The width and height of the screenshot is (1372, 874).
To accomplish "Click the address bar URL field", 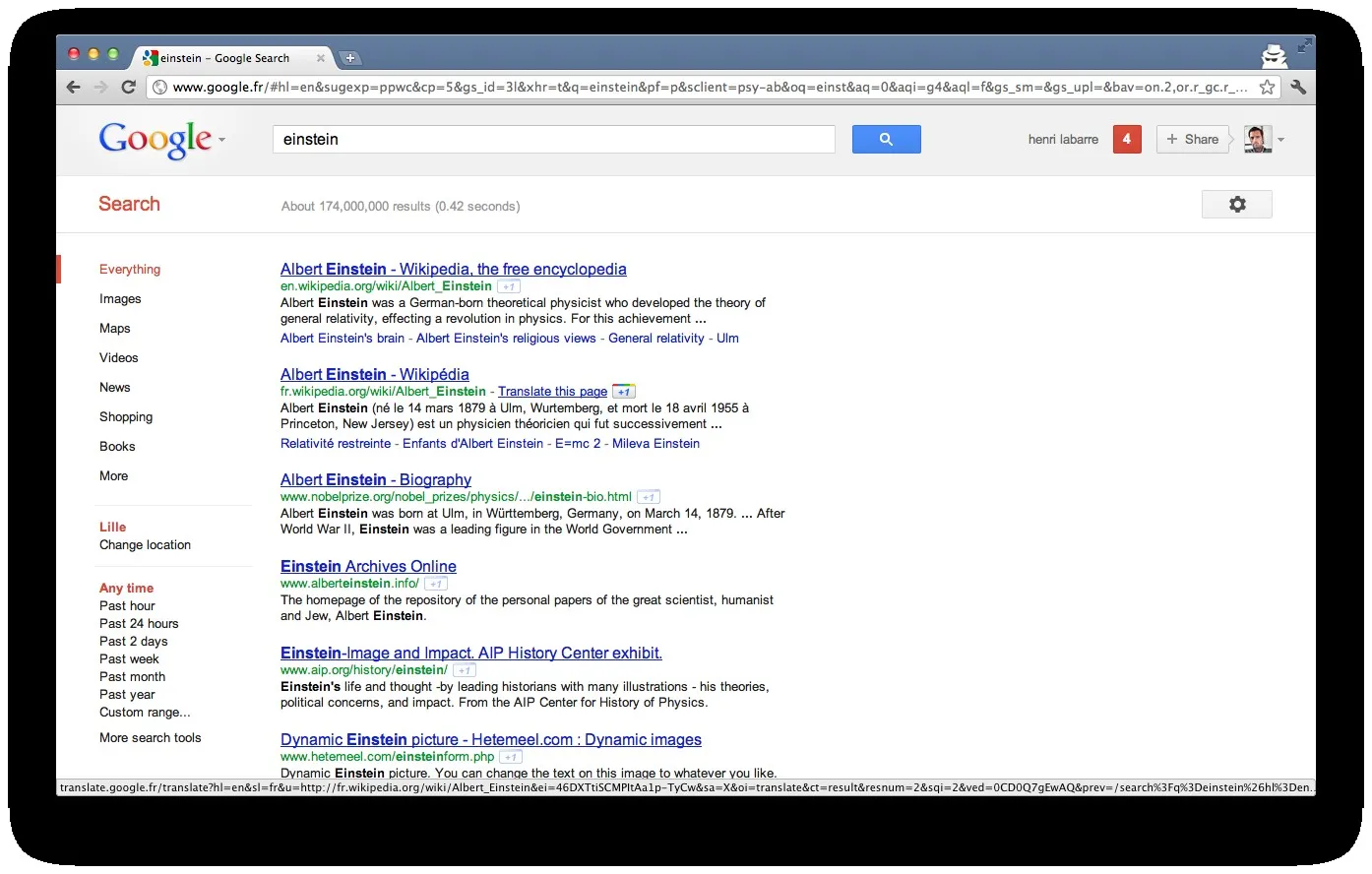I will (x=709, y=87).
